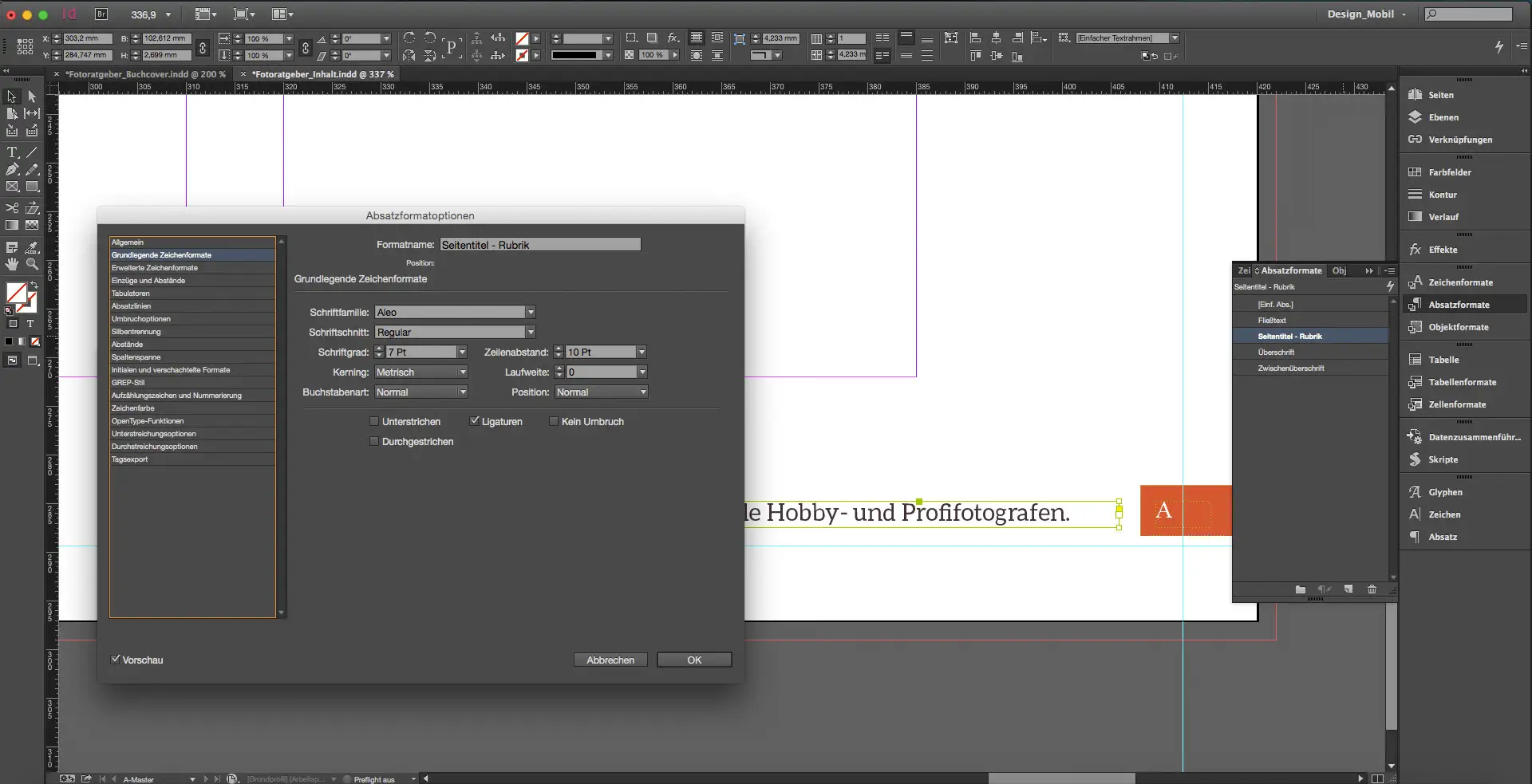
Task: Switch to the Fotoratgeber_Buchcover.indd tab
Action: coord(144,73)
